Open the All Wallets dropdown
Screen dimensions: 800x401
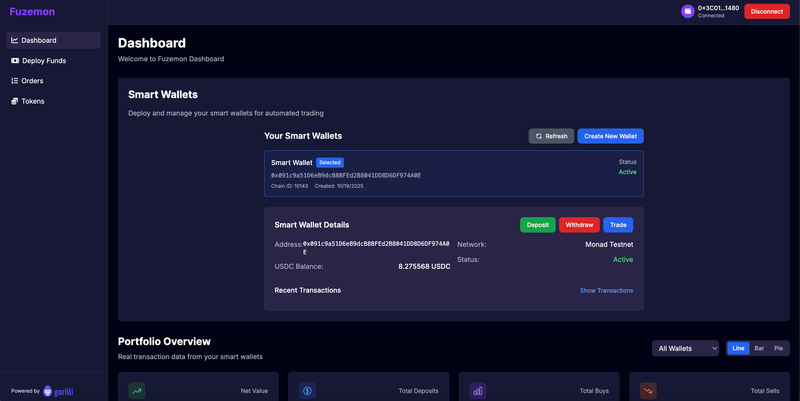685,348
